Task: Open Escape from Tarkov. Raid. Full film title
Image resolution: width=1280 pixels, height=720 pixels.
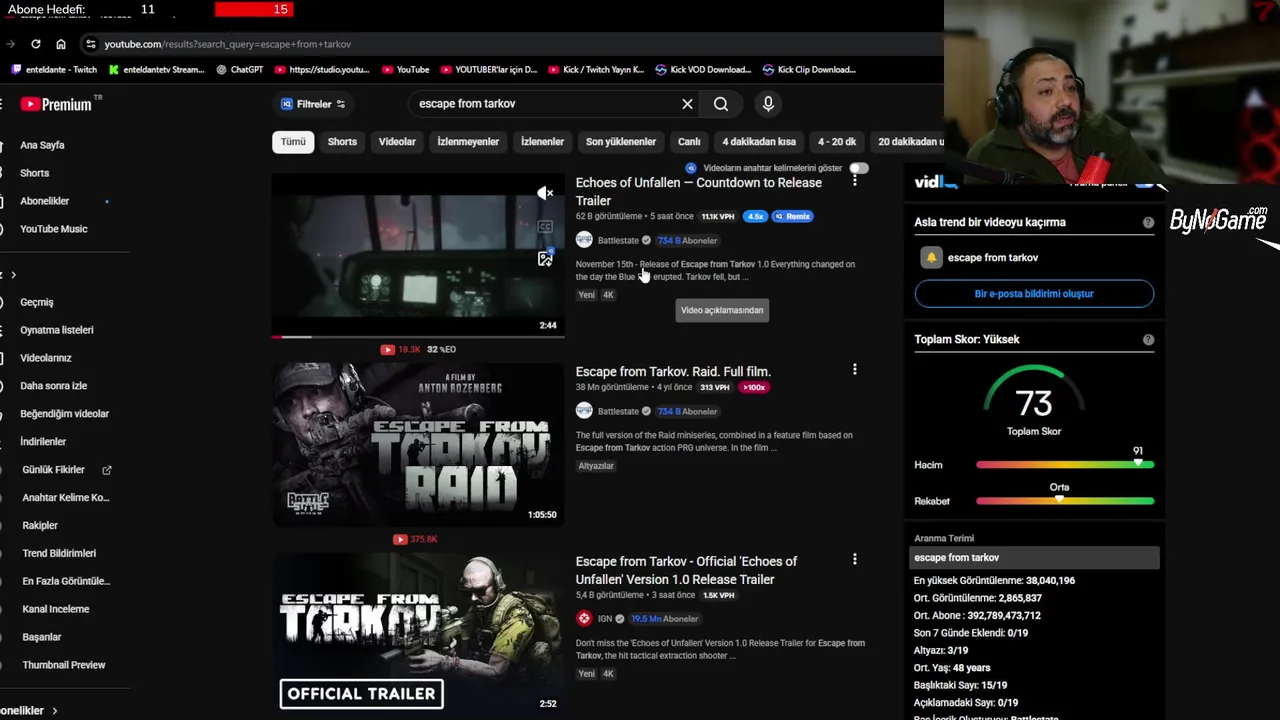Action: [673, 372]
